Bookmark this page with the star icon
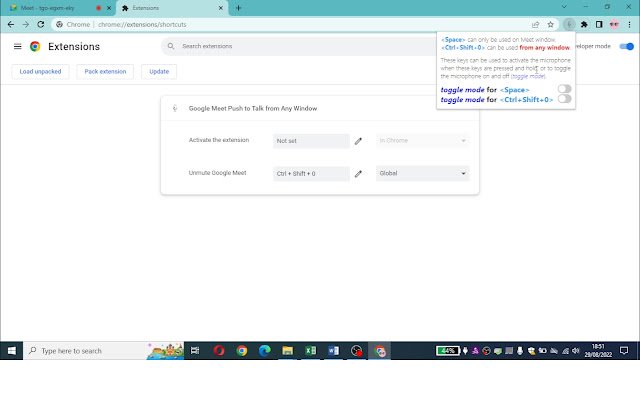Screen dimensions: 640x400 pyautogui.click(x=551, y=24)
